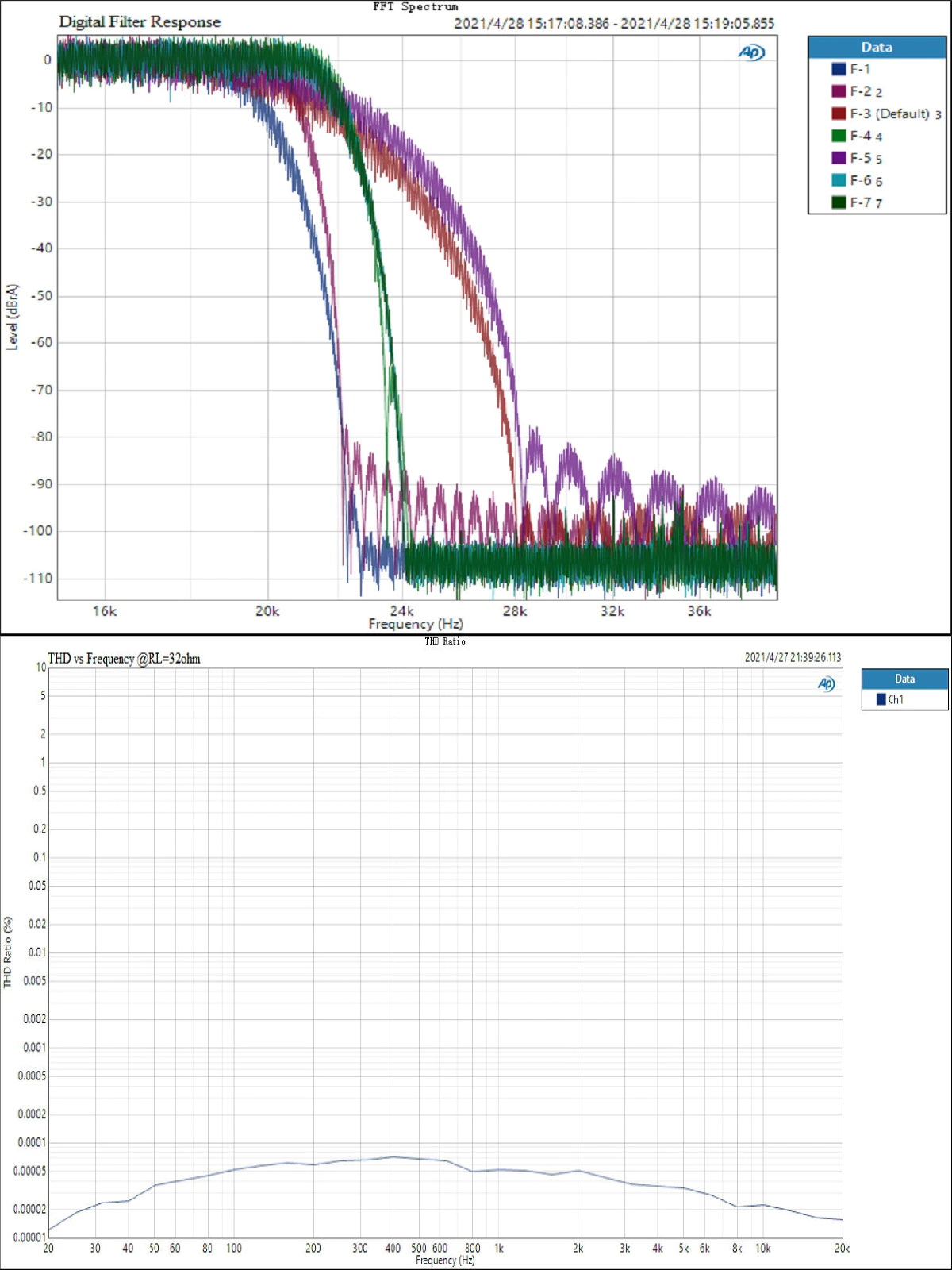Click the Frequency (Hz) label under the FFT graph
Screen dimensions: 952x1270
415,624
